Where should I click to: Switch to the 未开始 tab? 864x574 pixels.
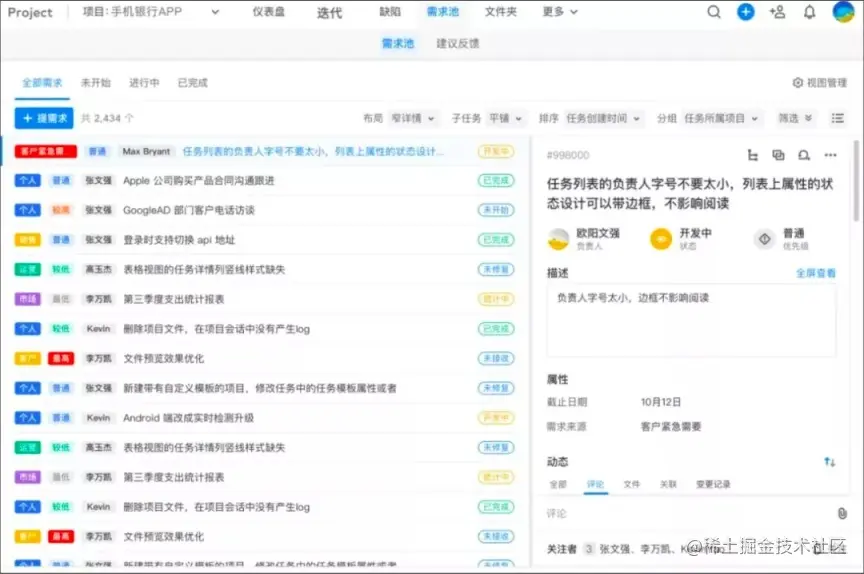pos(96,83)
